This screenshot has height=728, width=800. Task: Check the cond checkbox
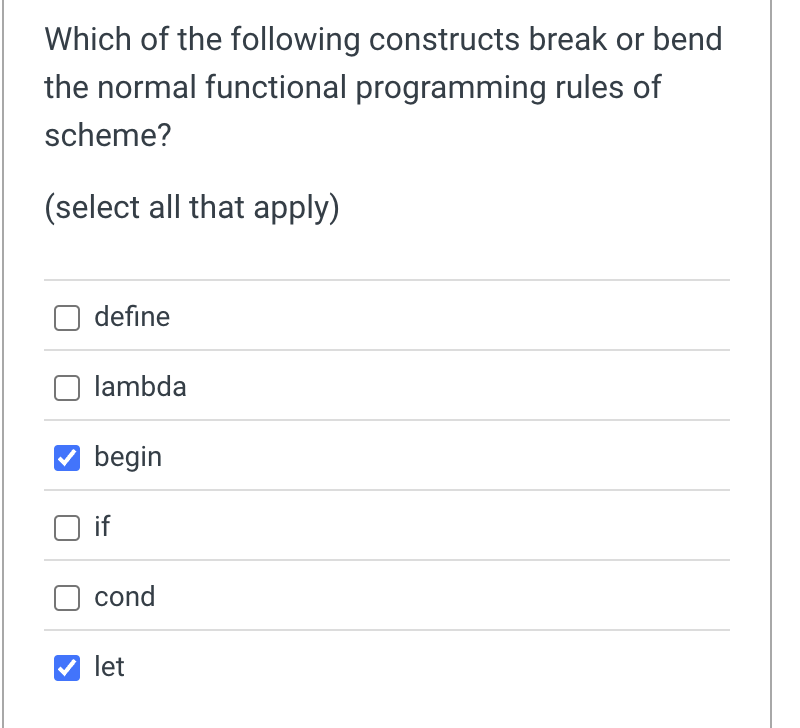pos(66,597)
